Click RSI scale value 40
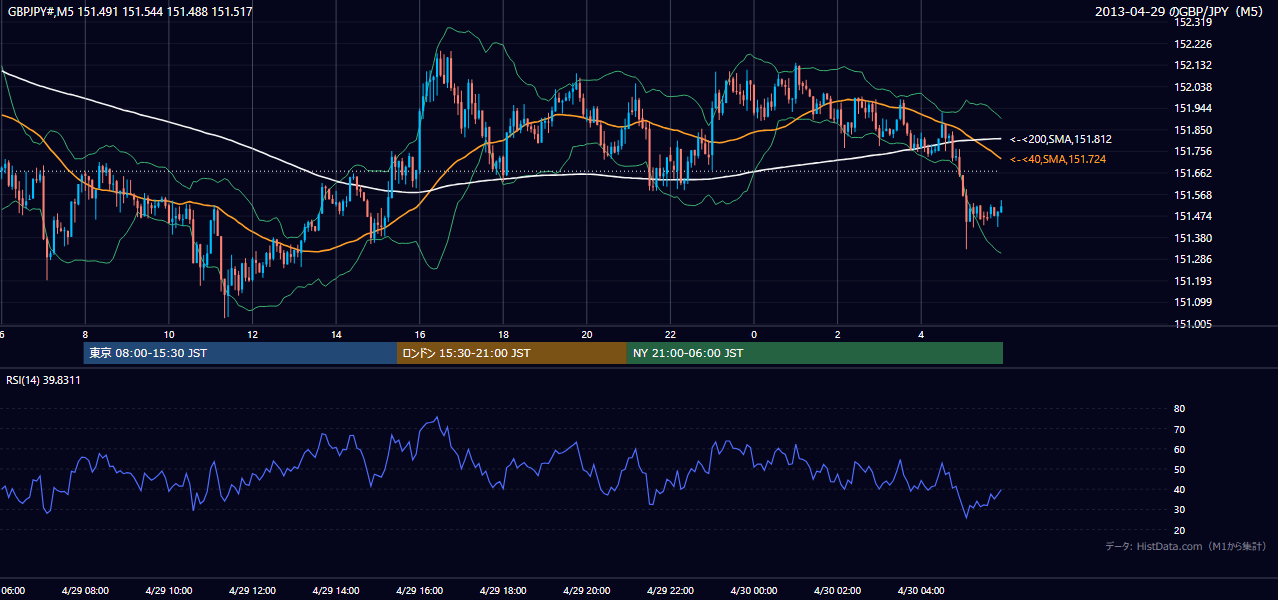This screenshot has height=600, width=1278. (1179, 489)
